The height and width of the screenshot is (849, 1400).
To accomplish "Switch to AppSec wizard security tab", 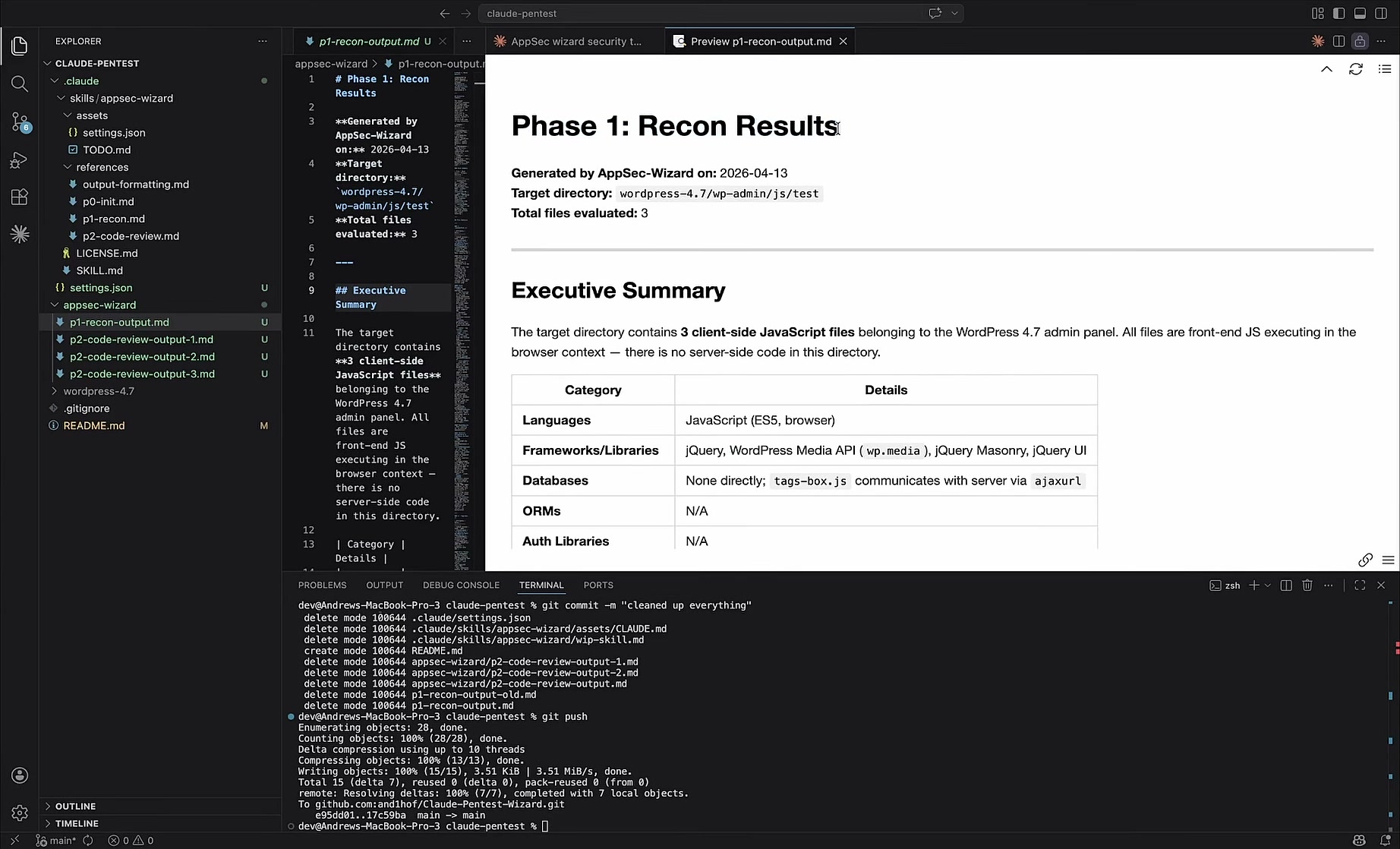I will click(575, 41).
